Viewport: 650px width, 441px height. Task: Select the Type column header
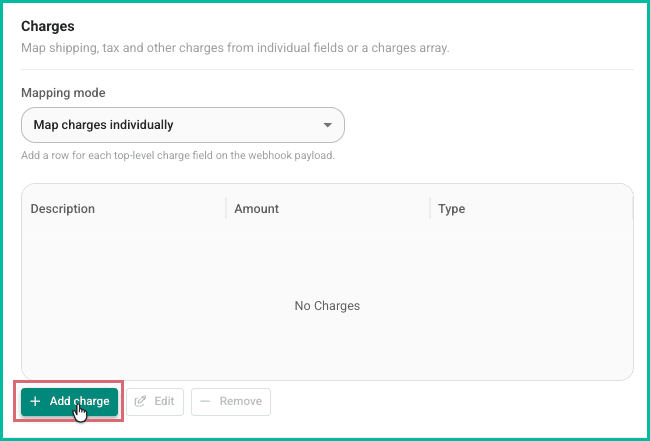pyautogui.click(x=451, y=209)
